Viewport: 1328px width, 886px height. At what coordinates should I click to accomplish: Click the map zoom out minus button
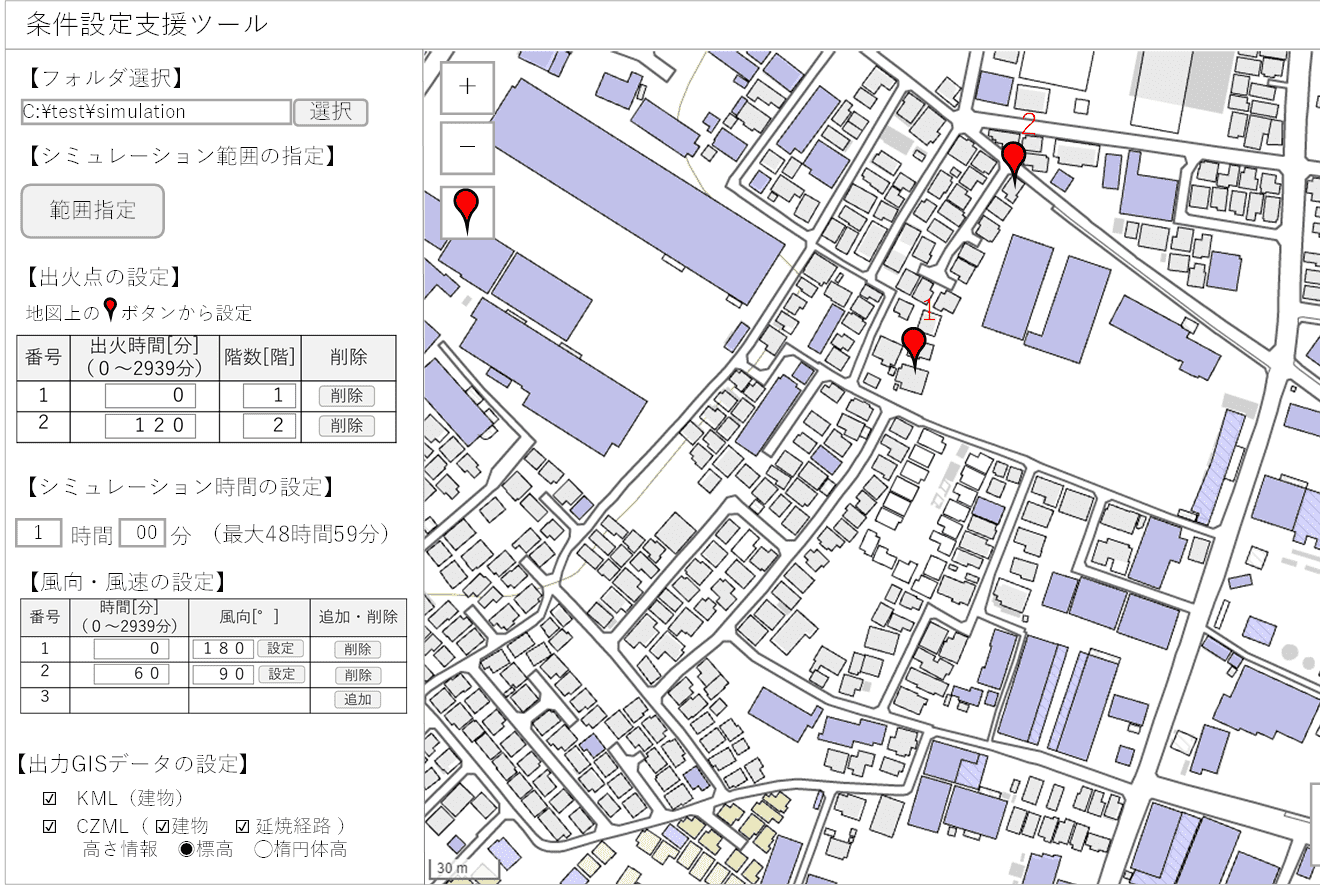[467, 147]
